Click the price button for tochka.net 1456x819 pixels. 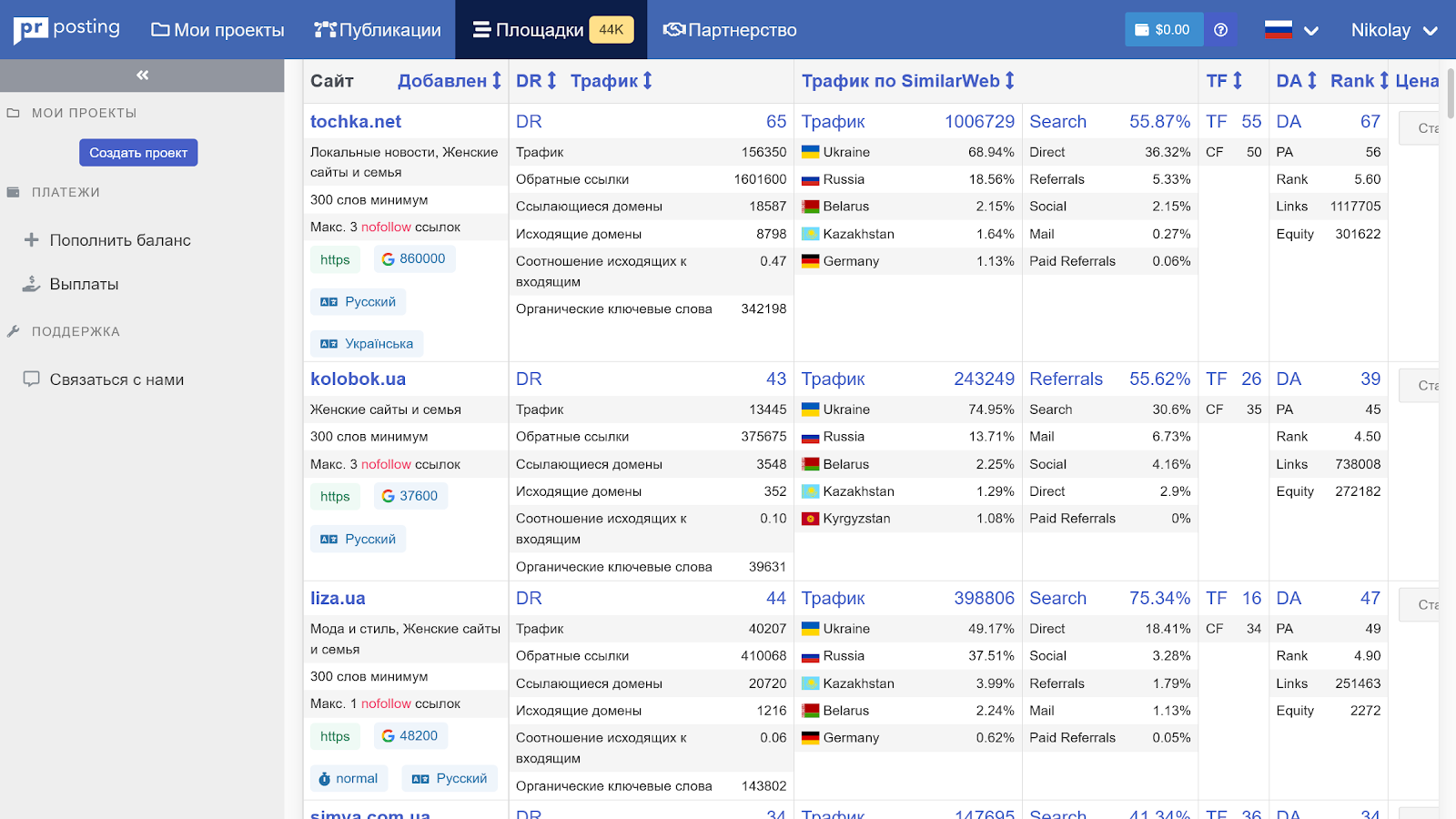click(x=1419, y=128)
